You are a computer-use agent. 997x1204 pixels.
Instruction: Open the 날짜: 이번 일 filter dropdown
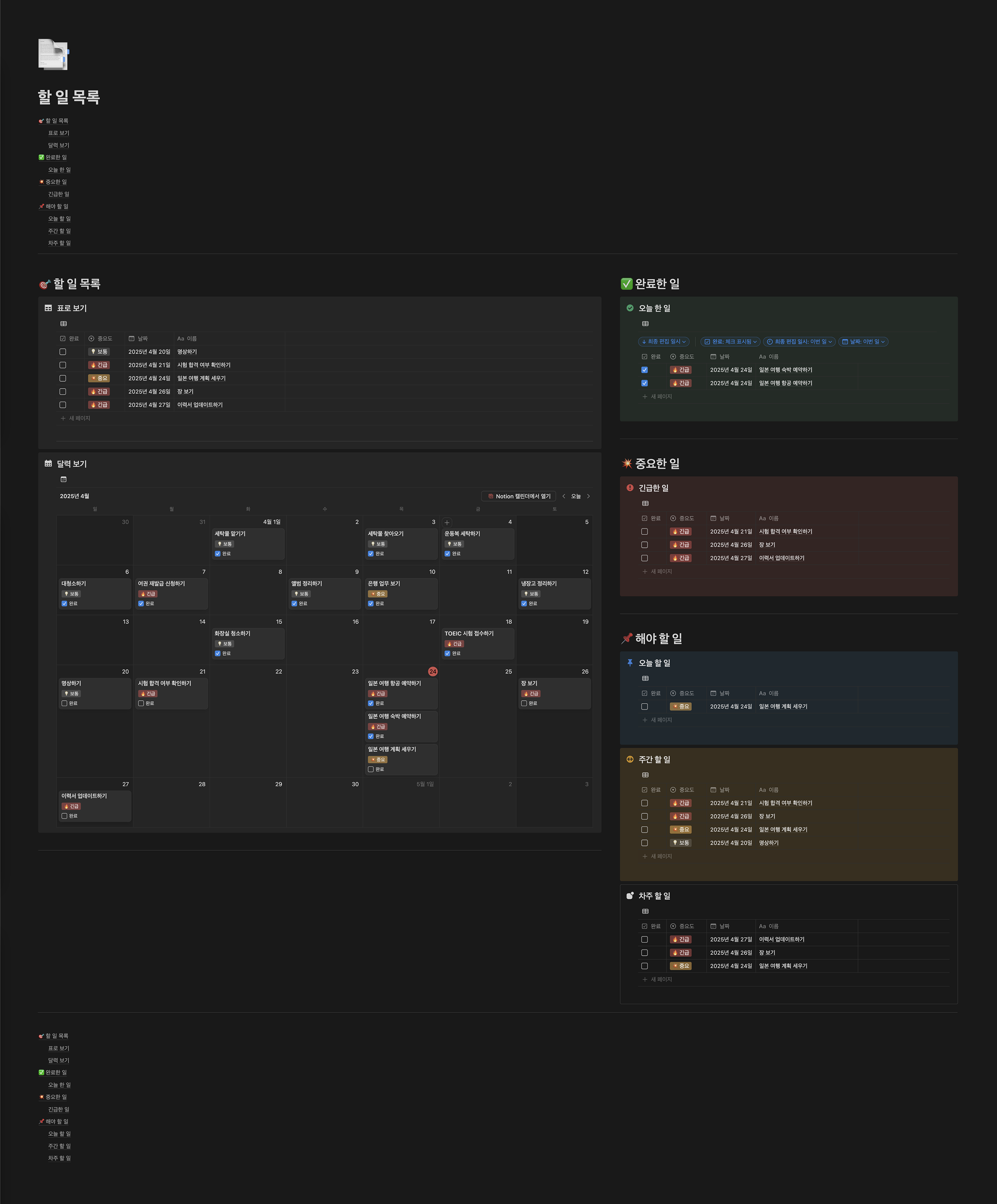[863, 342]
